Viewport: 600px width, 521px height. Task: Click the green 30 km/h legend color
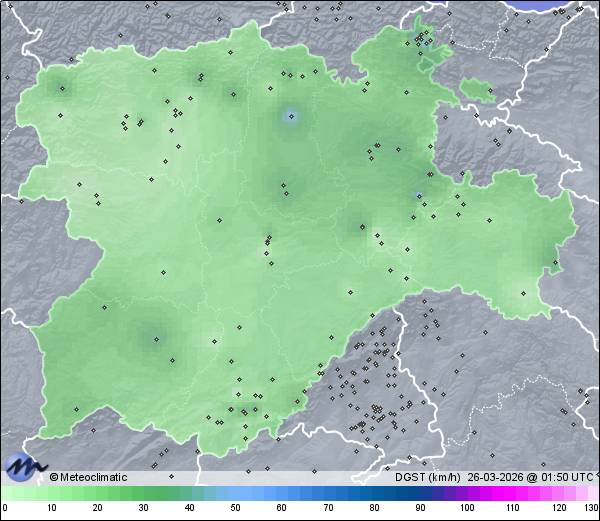pos(144,493)
